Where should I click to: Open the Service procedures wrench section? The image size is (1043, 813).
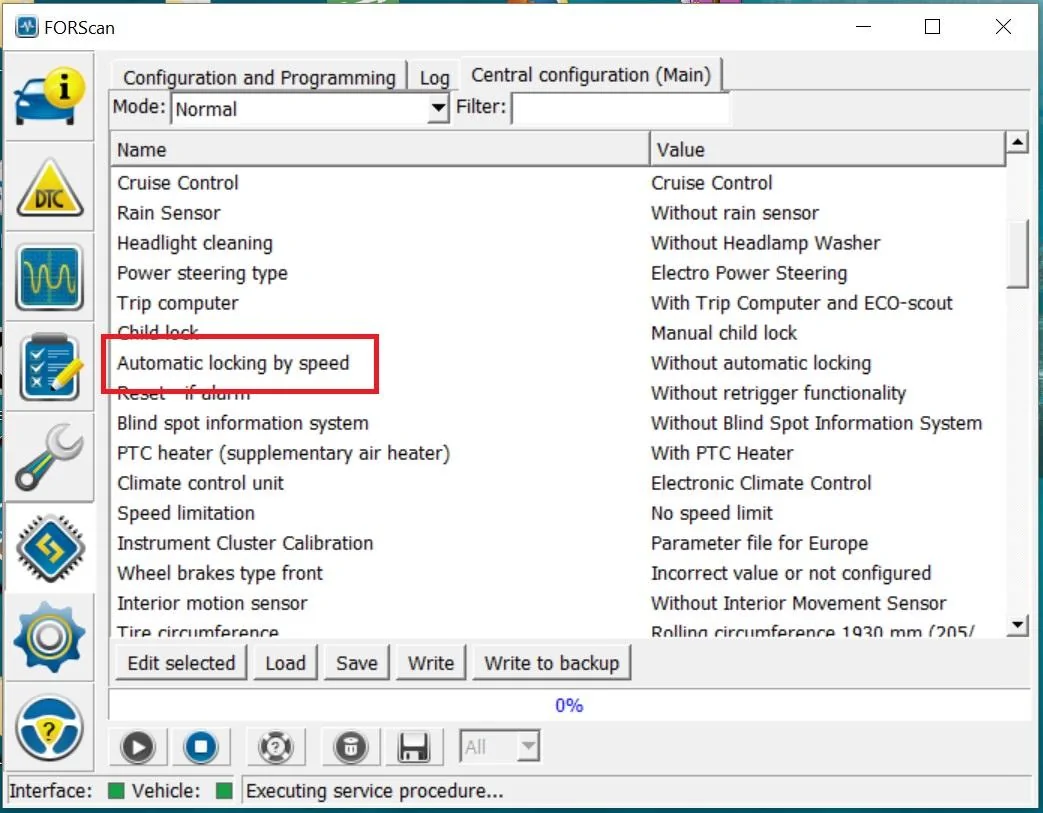tap(50, 457)
